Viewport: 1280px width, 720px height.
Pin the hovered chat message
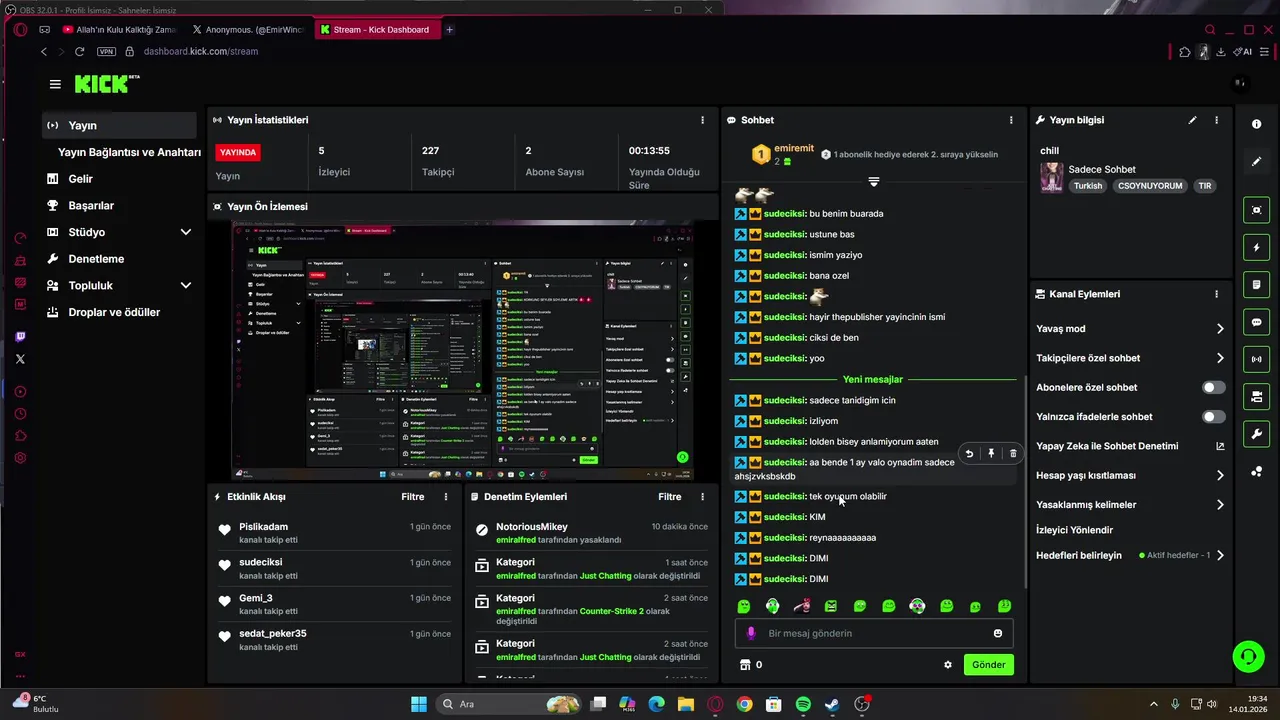991,453
